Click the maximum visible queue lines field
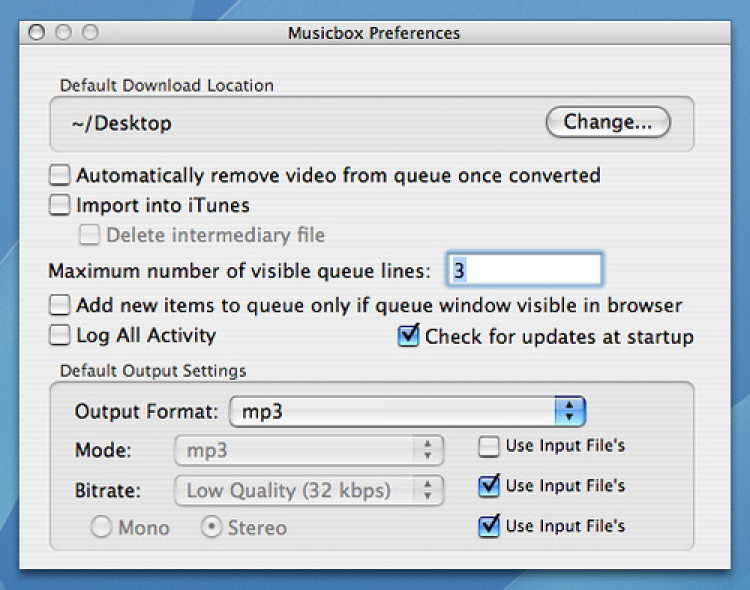Viewport: 750px width, 590px height. point(524,270)
